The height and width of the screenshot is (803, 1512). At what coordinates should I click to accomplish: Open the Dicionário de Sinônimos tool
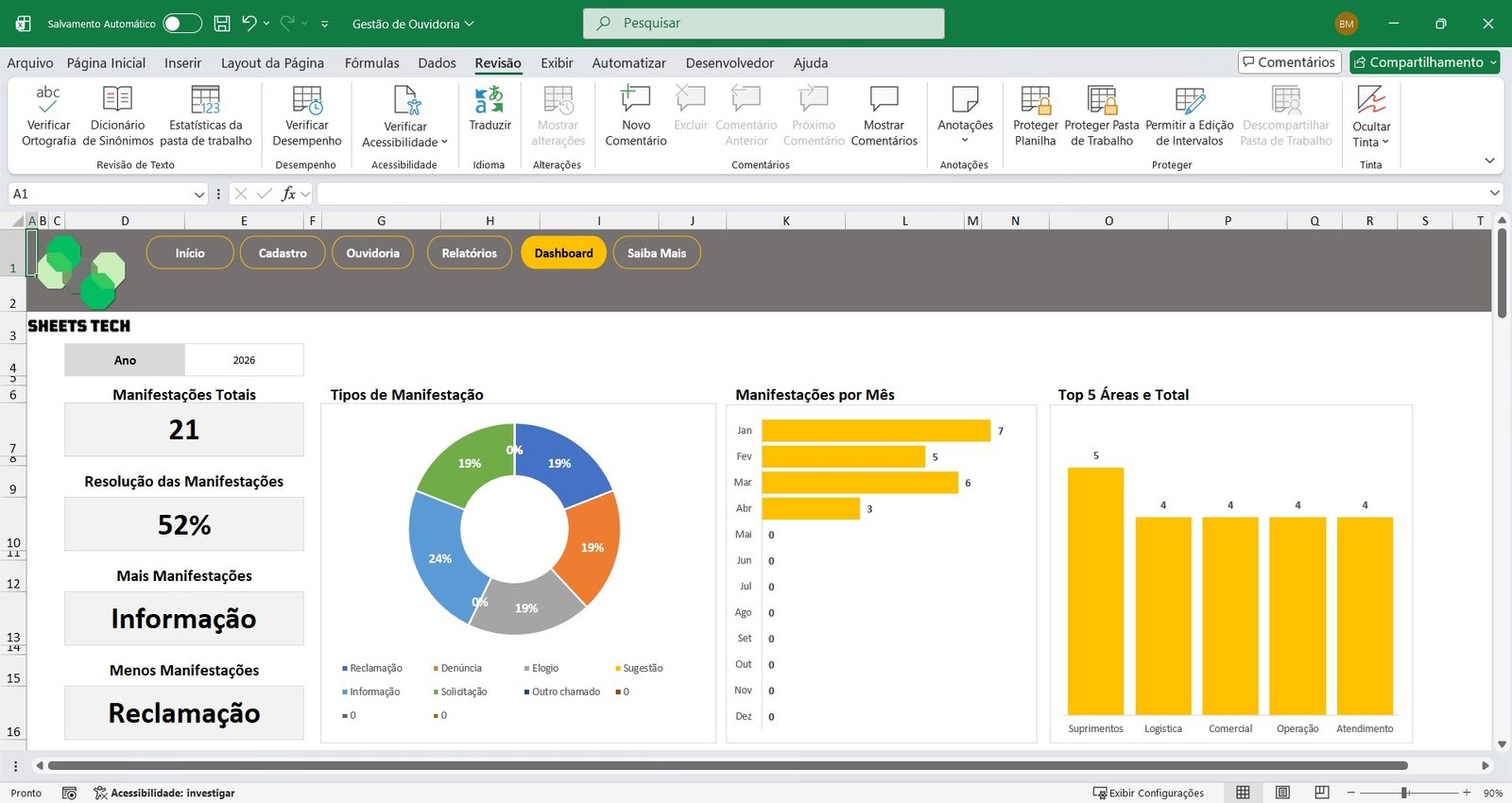coord(117,99)
